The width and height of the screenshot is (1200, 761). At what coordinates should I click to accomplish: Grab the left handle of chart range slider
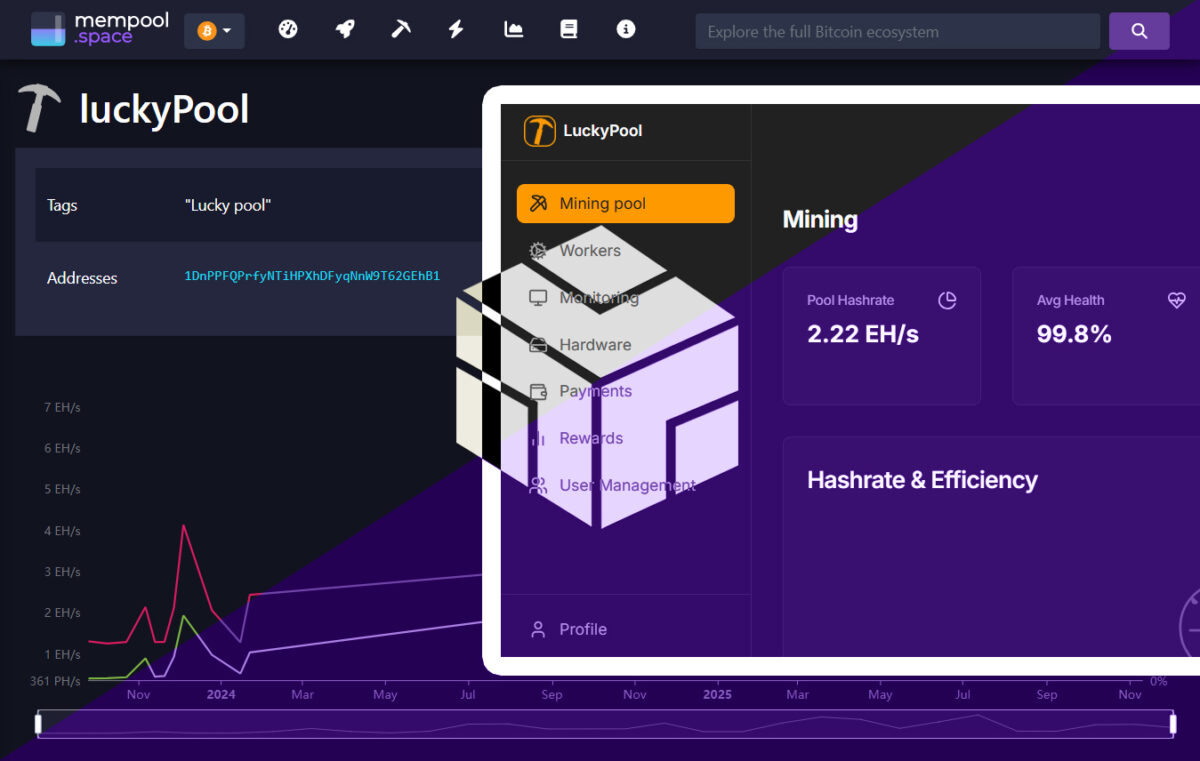[x=38, y=723]
